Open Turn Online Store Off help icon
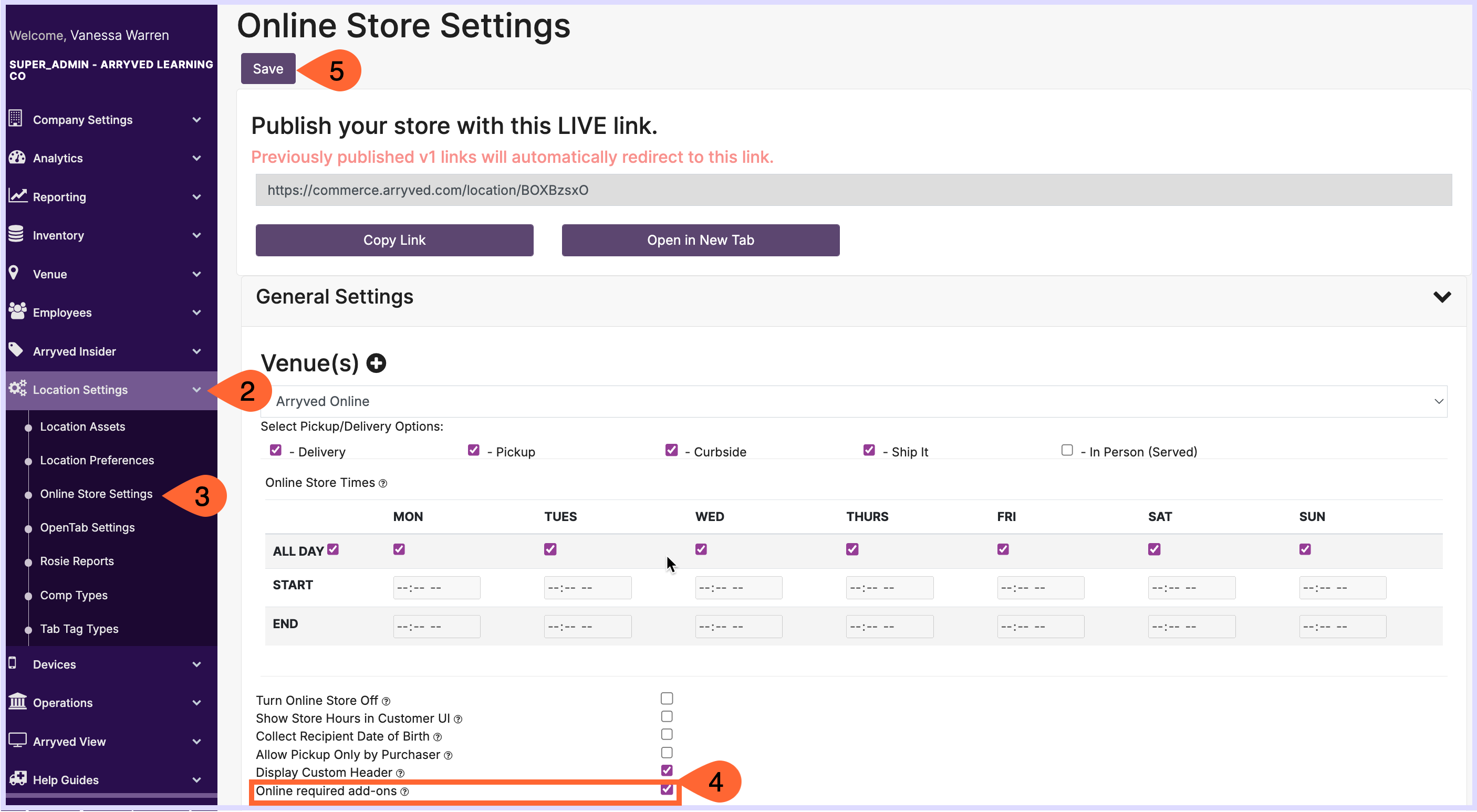Screen dimensions: 1477x812 click(386, 702)
